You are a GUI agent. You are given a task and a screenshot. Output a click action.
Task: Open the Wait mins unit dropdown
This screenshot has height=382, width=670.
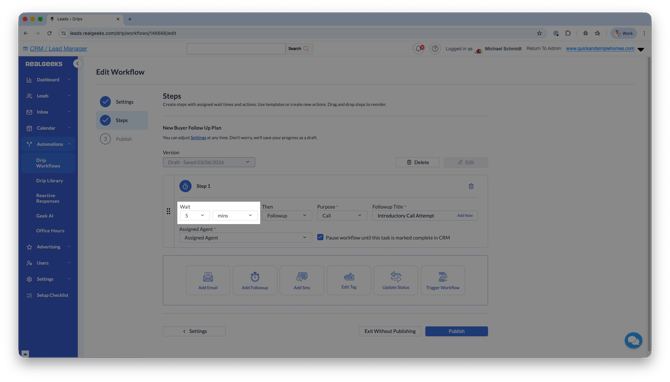click(x=235, y=216)
